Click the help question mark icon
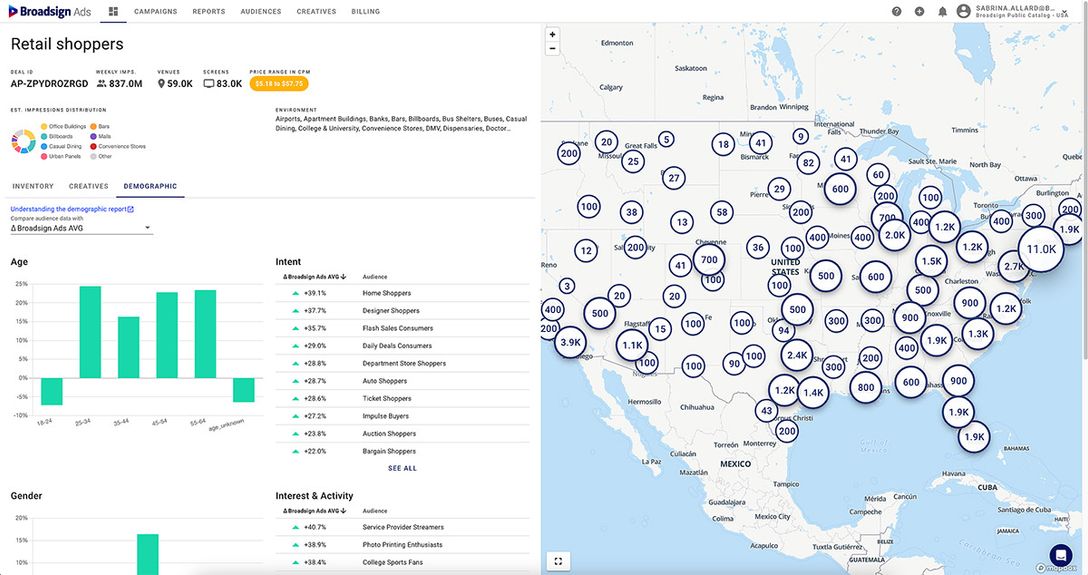Screen dimensions: 1088x575 pos(896,11)
